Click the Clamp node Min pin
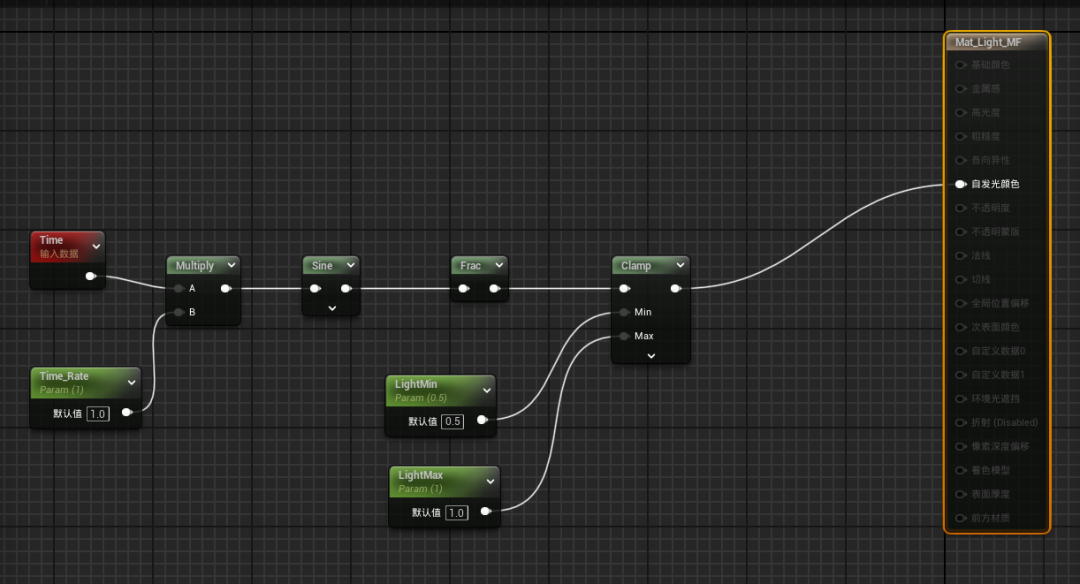Screen dimensions: 1080x584 tap(625, 312)
